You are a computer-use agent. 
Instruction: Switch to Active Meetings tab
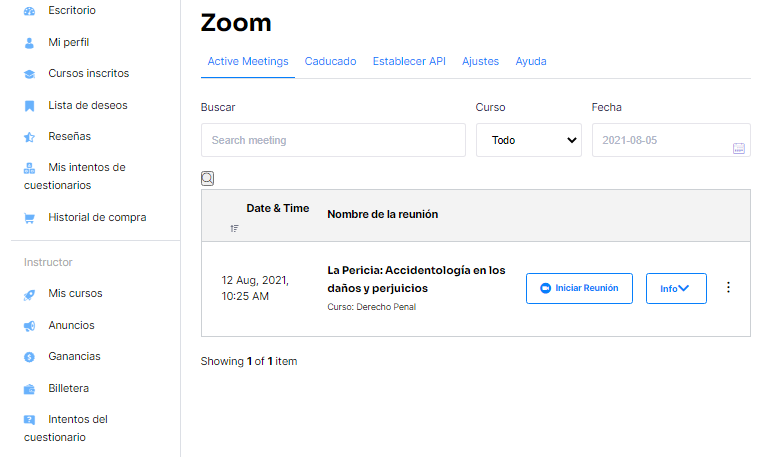[x=248, y=61]
